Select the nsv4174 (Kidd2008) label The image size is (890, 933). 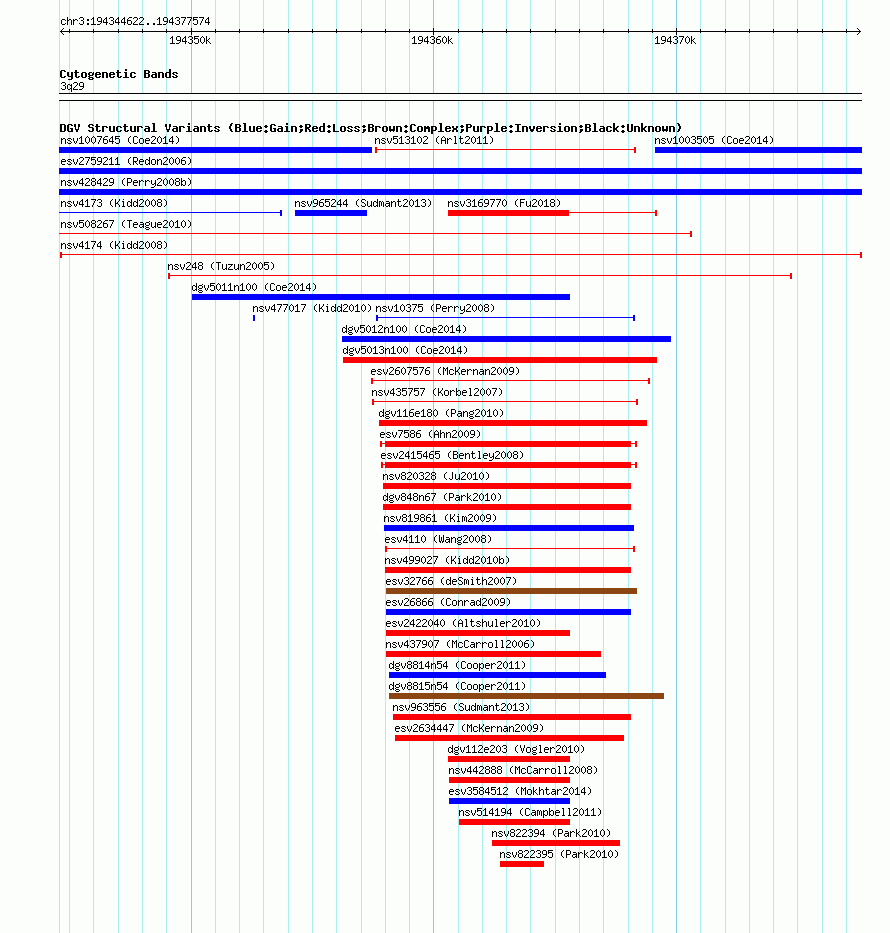click(114, 245)
